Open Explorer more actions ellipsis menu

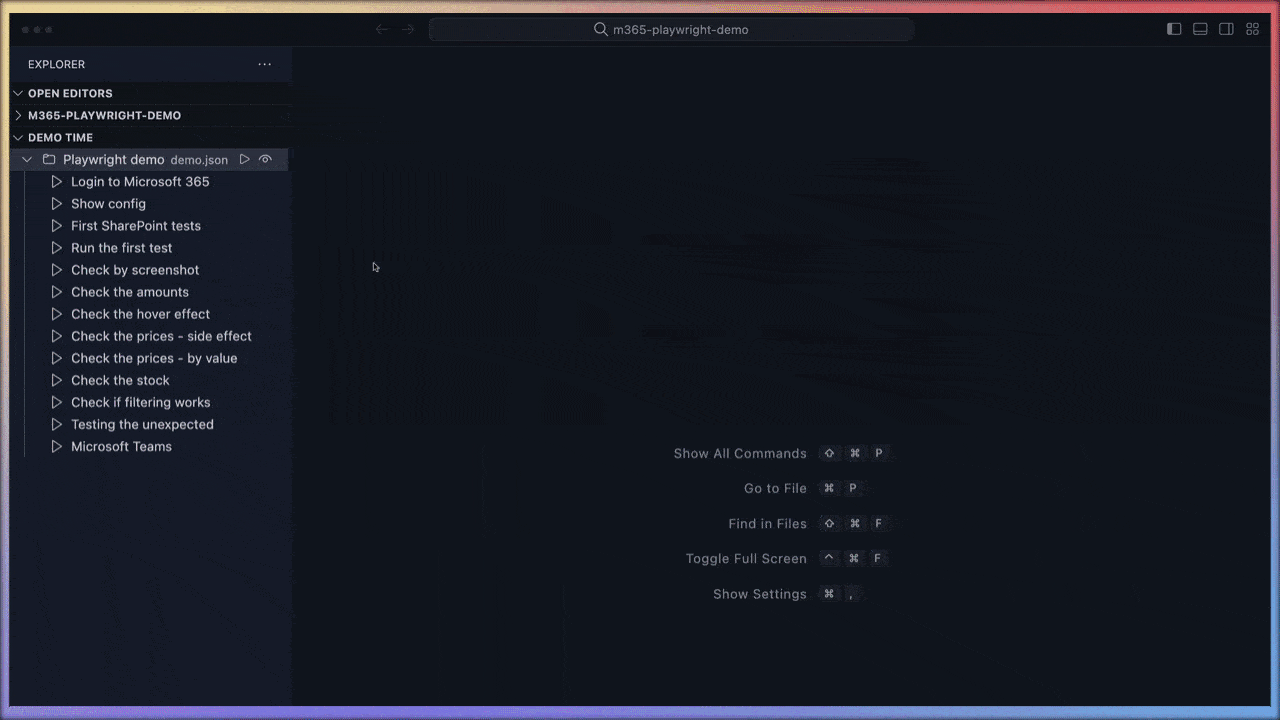264,64
